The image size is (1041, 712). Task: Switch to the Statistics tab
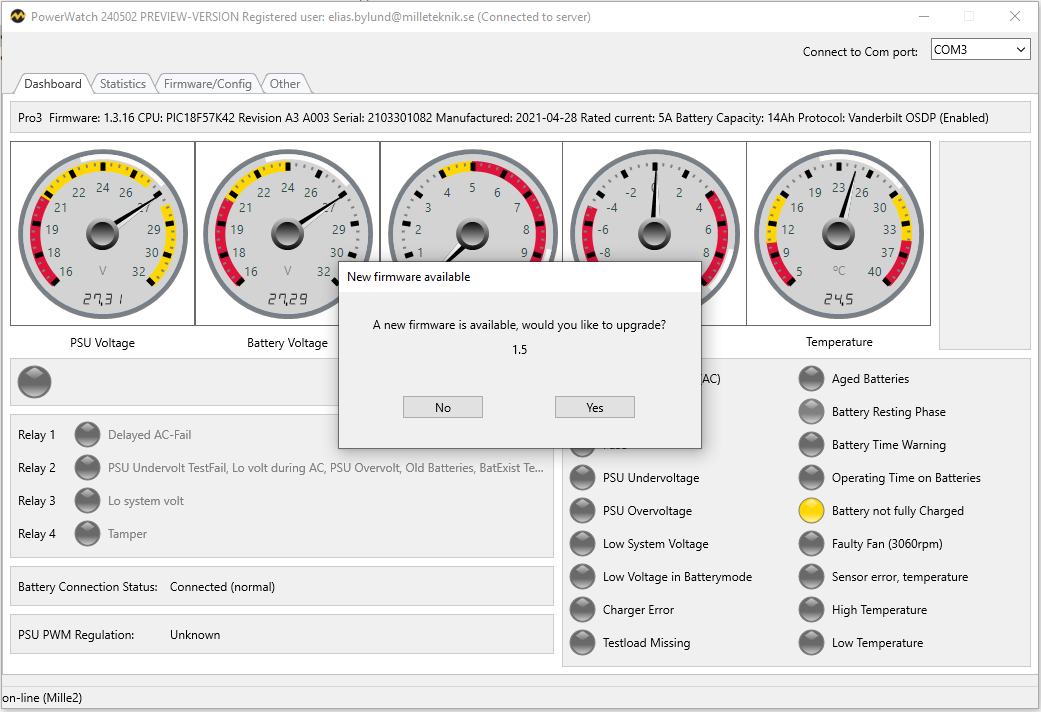123,84
